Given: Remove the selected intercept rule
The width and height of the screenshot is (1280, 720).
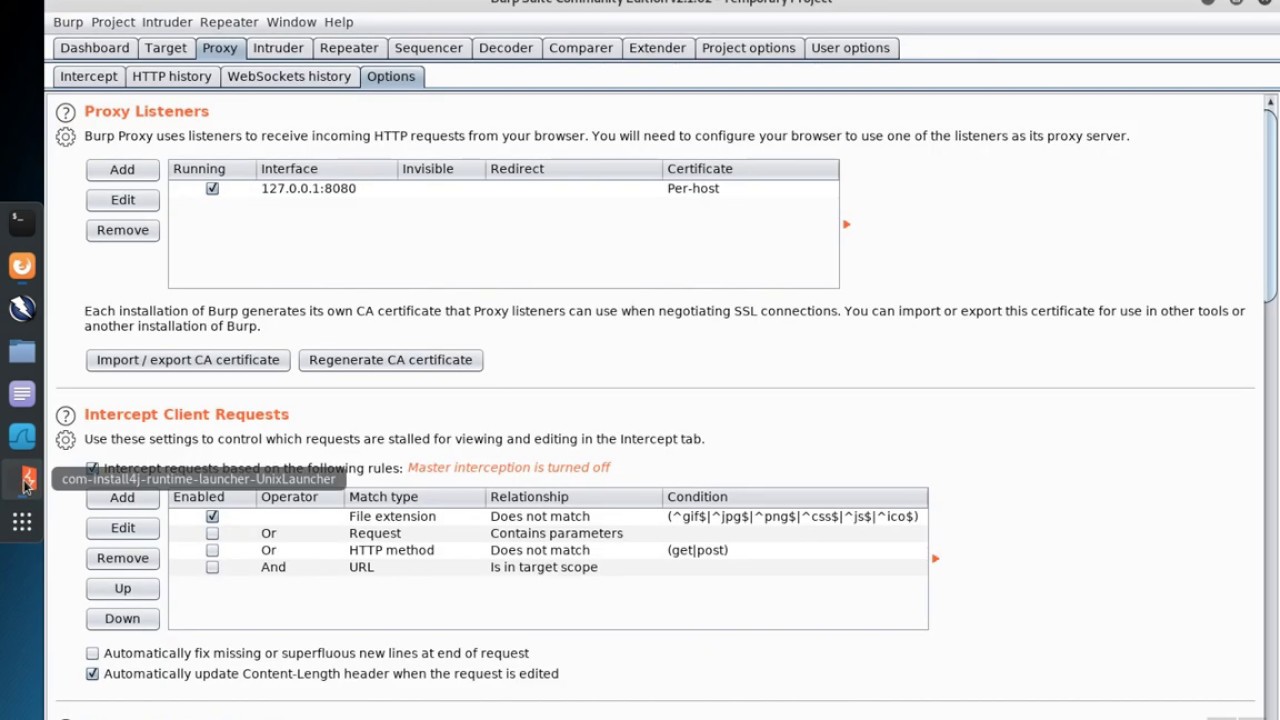Looking at the screenshot, I should [122, 558].
